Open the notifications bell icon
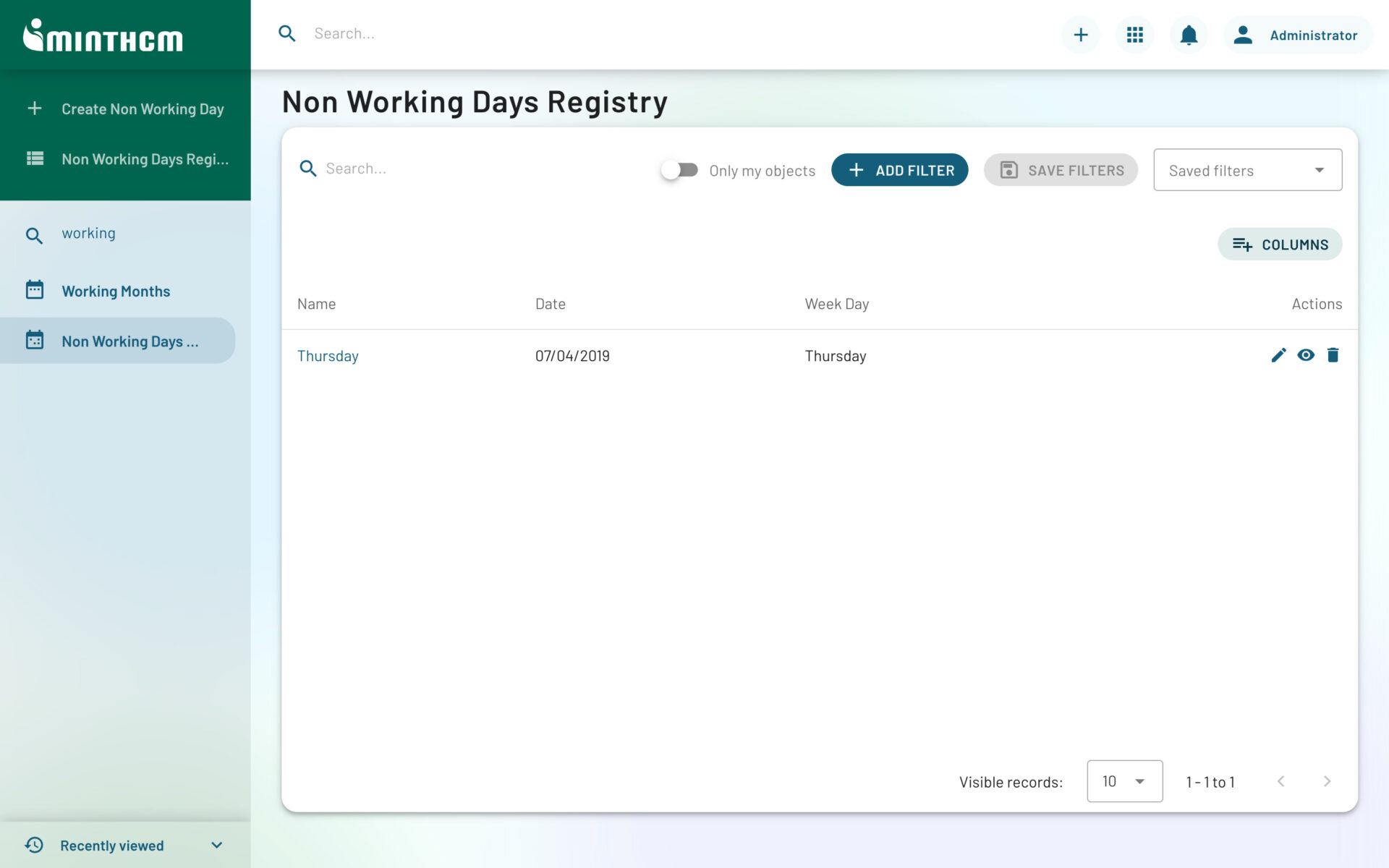 1188,34
